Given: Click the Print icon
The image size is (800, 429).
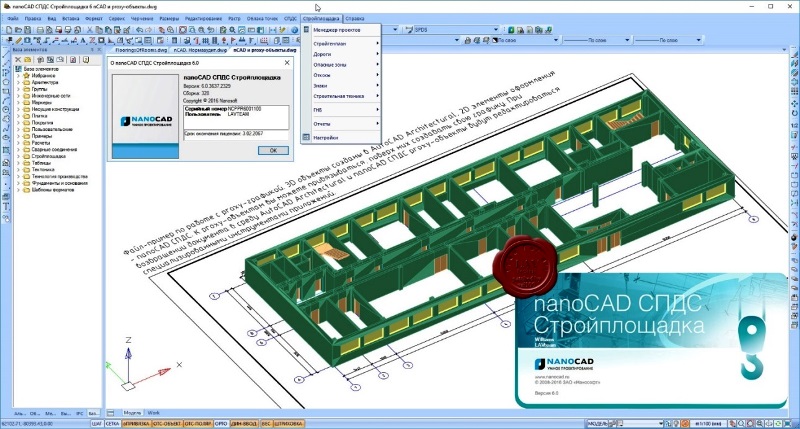Looking at the screenshot, I should (x=40, y=30).
